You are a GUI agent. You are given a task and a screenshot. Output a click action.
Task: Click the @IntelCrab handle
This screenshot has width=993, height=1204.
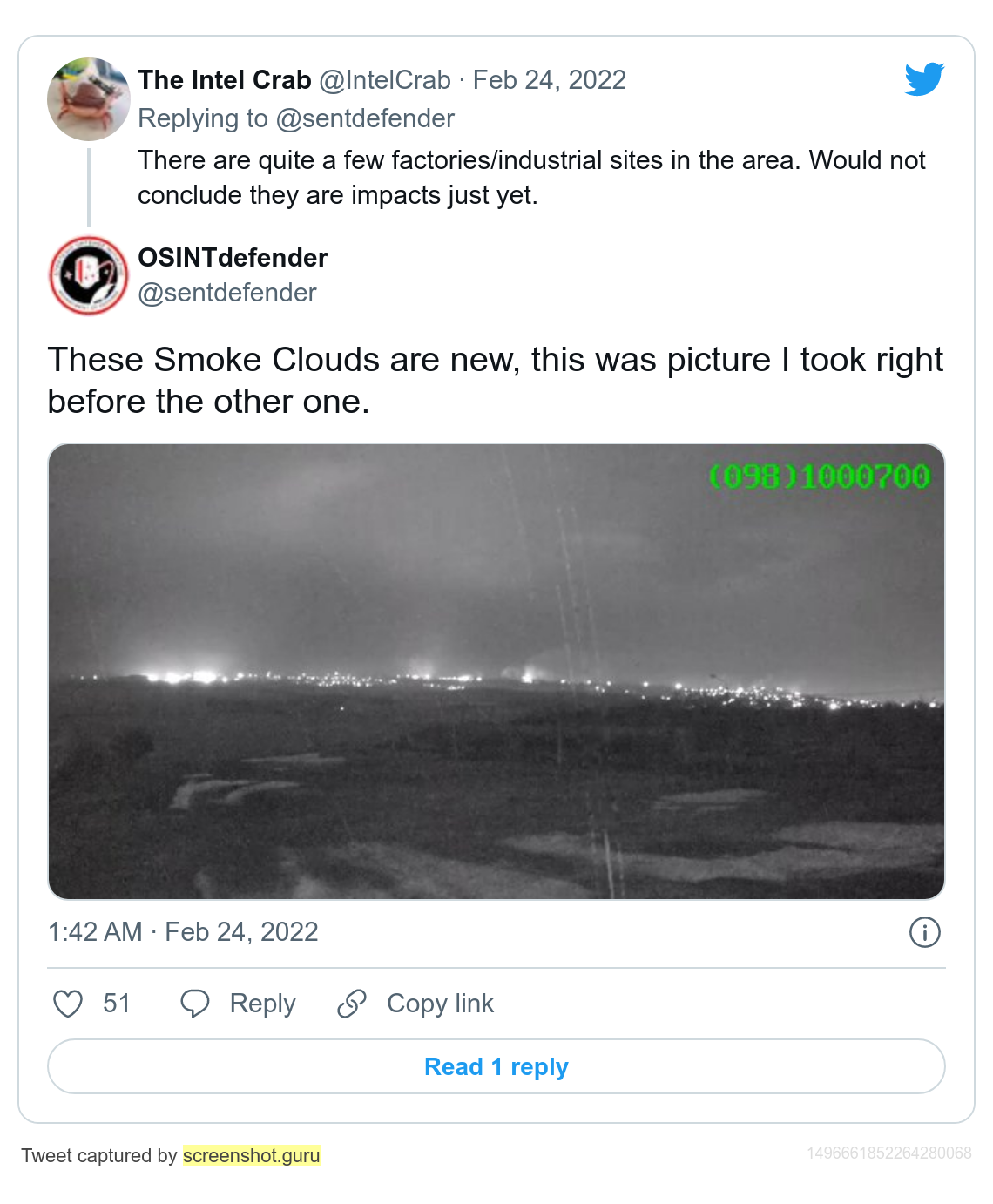pos(385,80)
